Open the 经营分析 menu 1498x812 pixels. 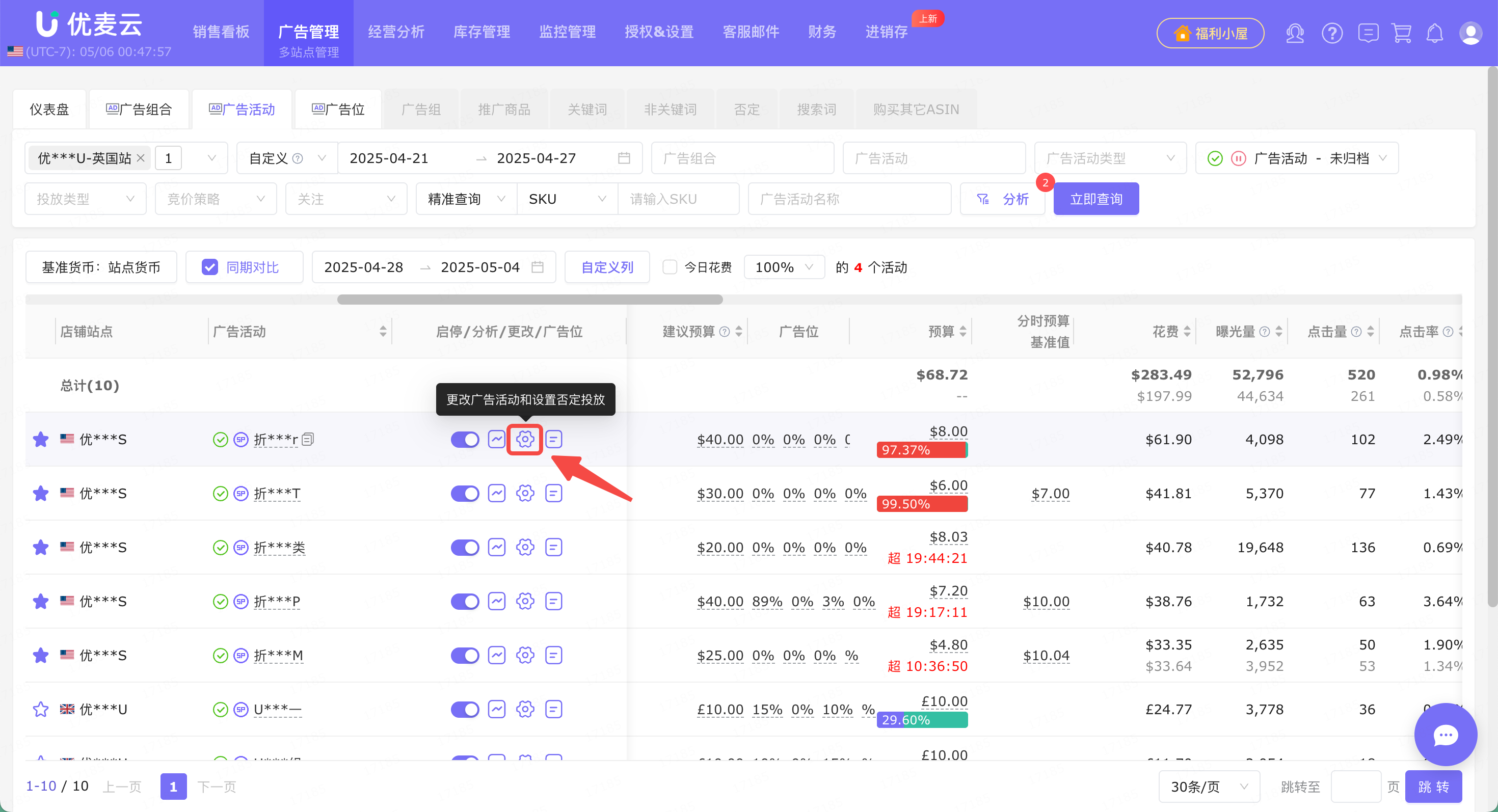point(396,32)
